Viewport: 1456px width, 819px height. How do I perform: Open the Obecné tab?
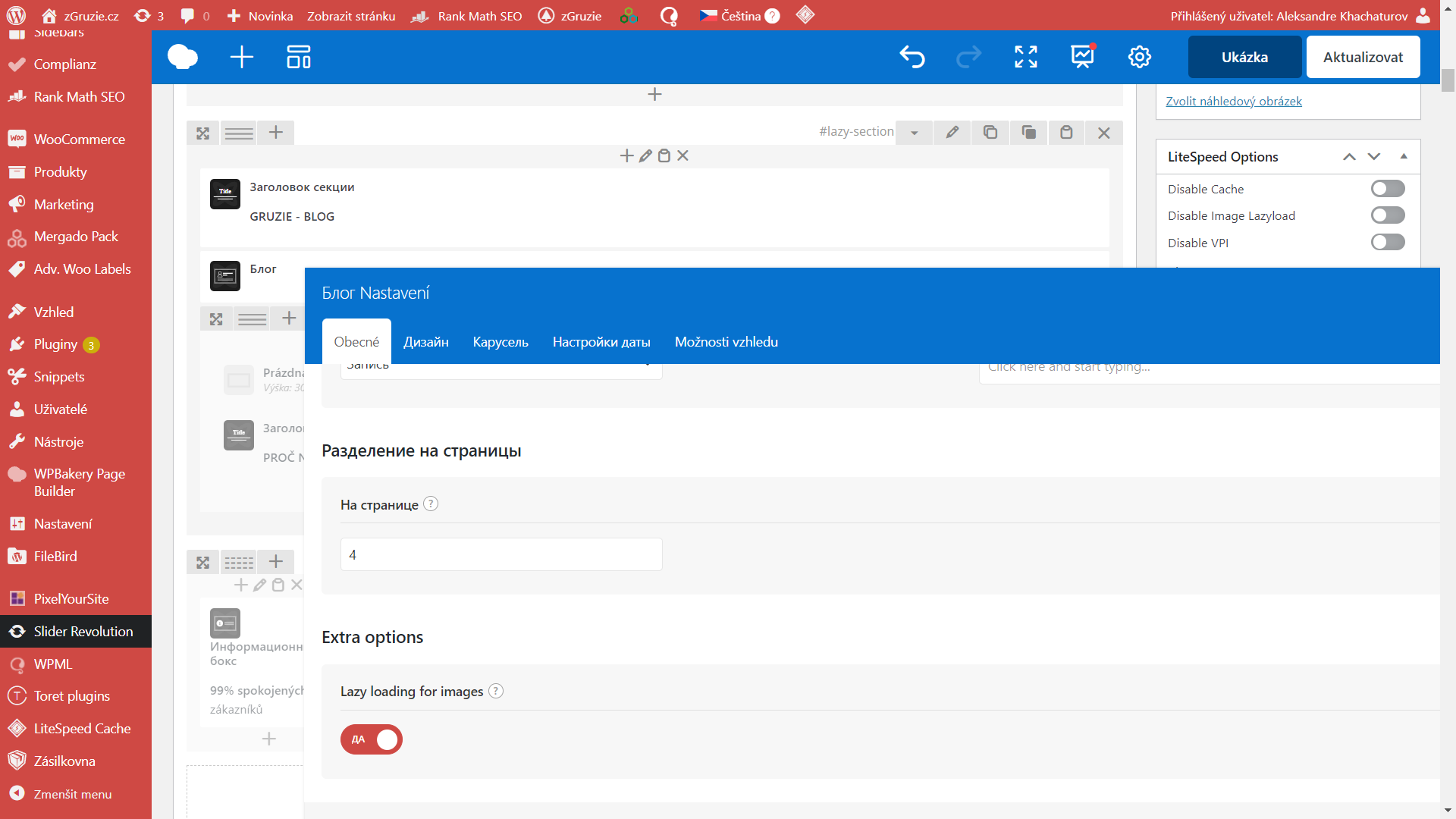click(x=356, y=342)
